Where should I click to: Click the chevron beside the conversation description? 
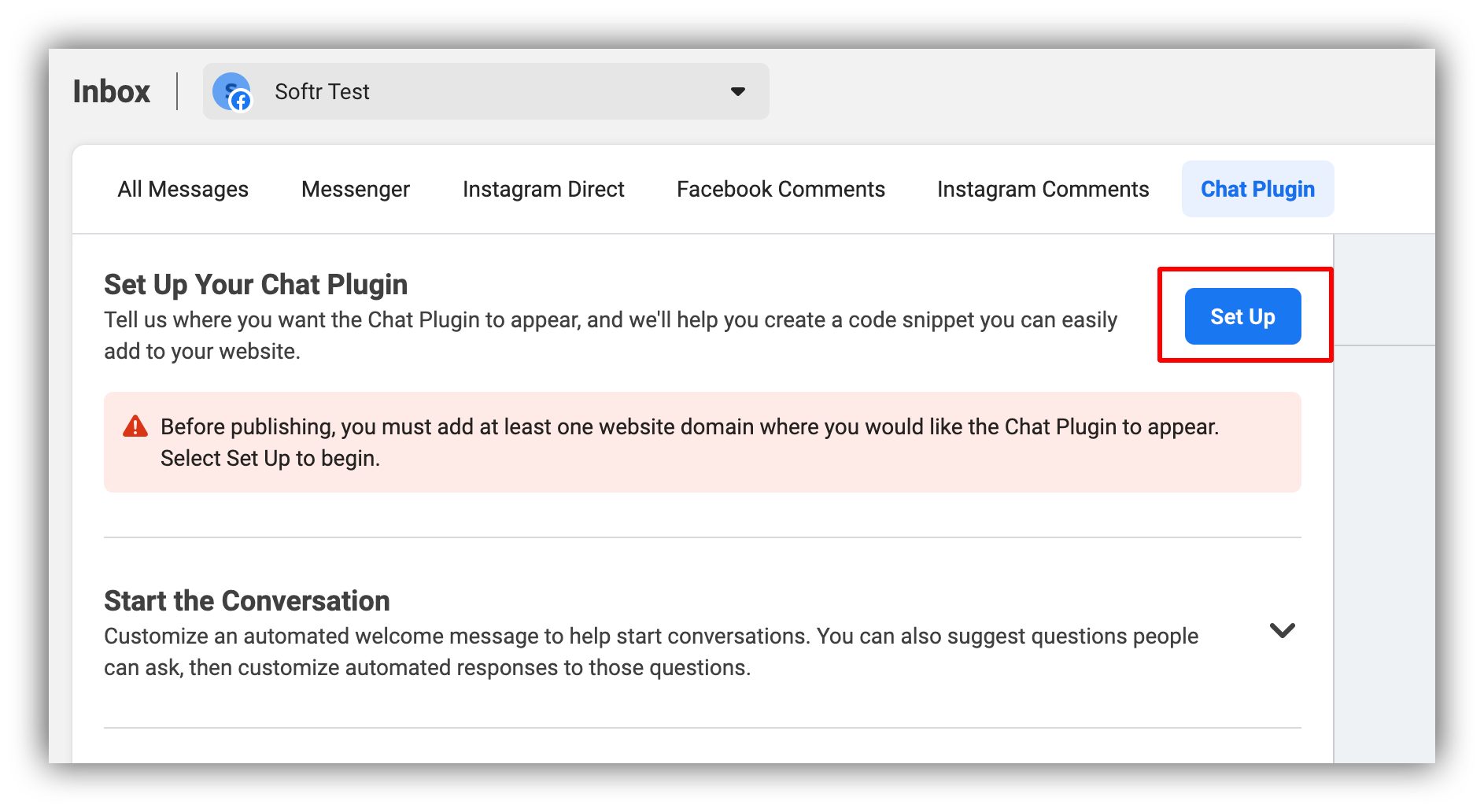[1283, 629]
